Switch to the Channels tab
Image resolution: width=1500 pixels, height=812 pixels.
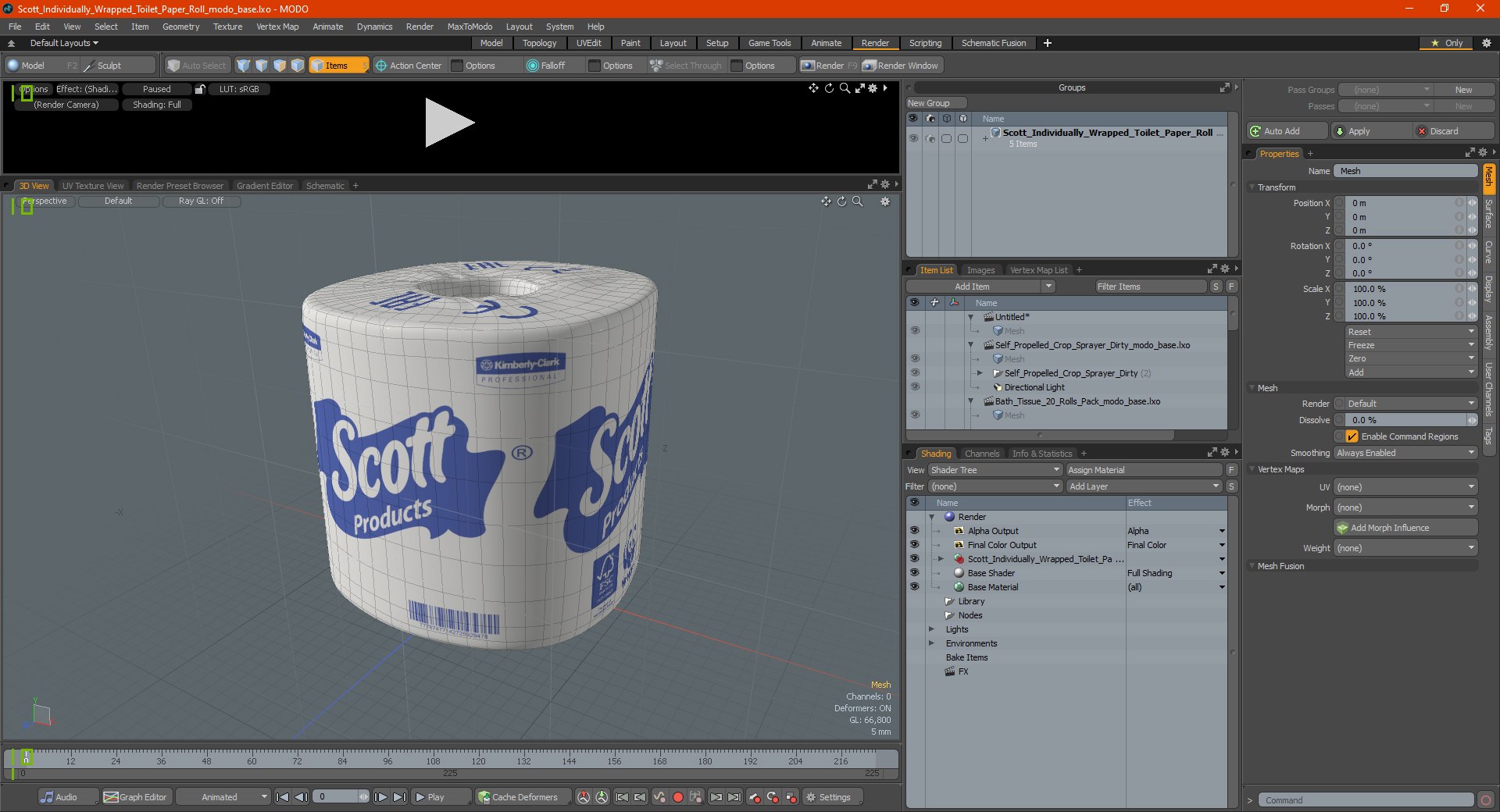pyautogui.click(x=982, y=454)
